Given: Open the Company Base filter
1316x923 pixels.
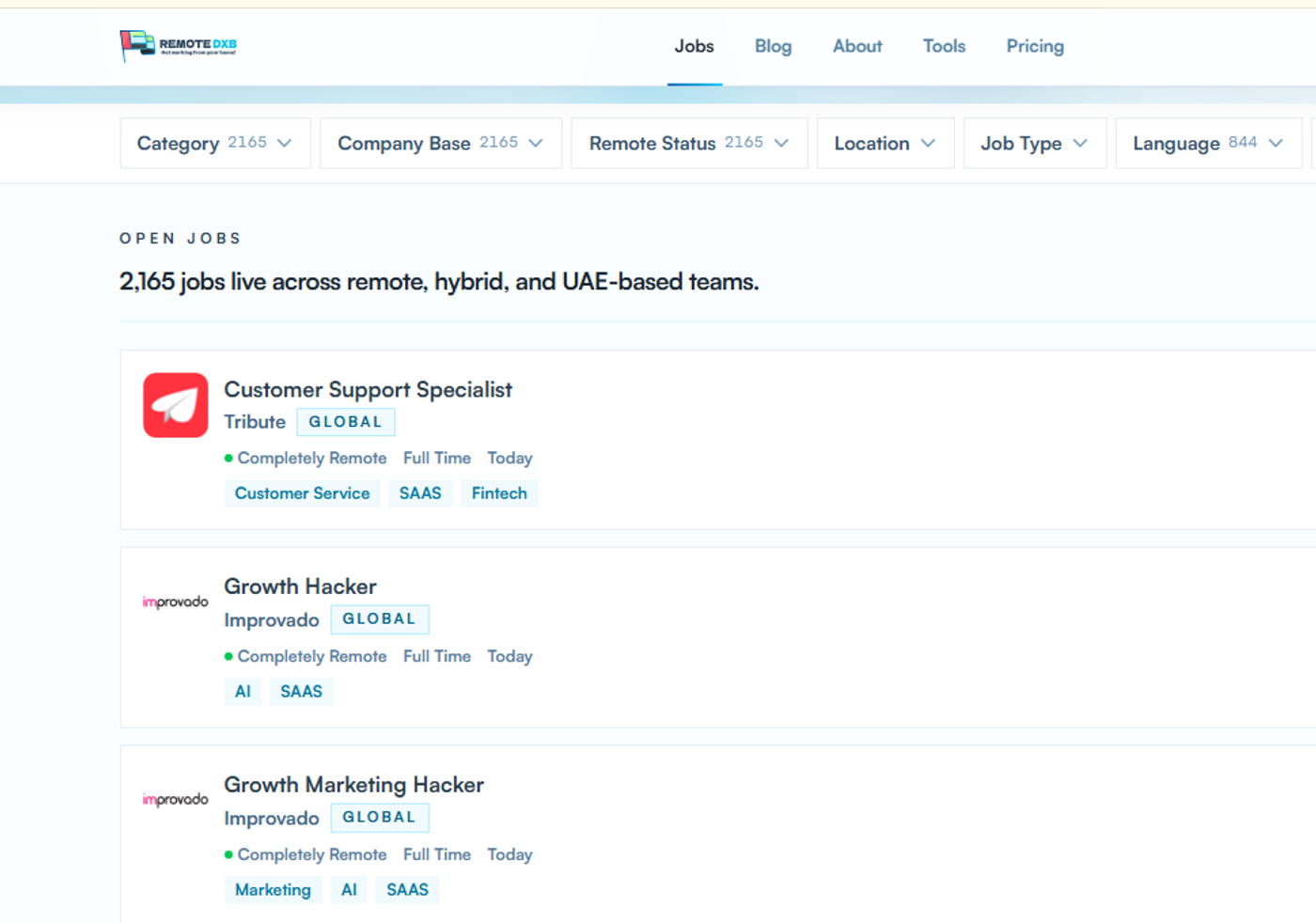Looking at the screenshot, I should point(441,143).
